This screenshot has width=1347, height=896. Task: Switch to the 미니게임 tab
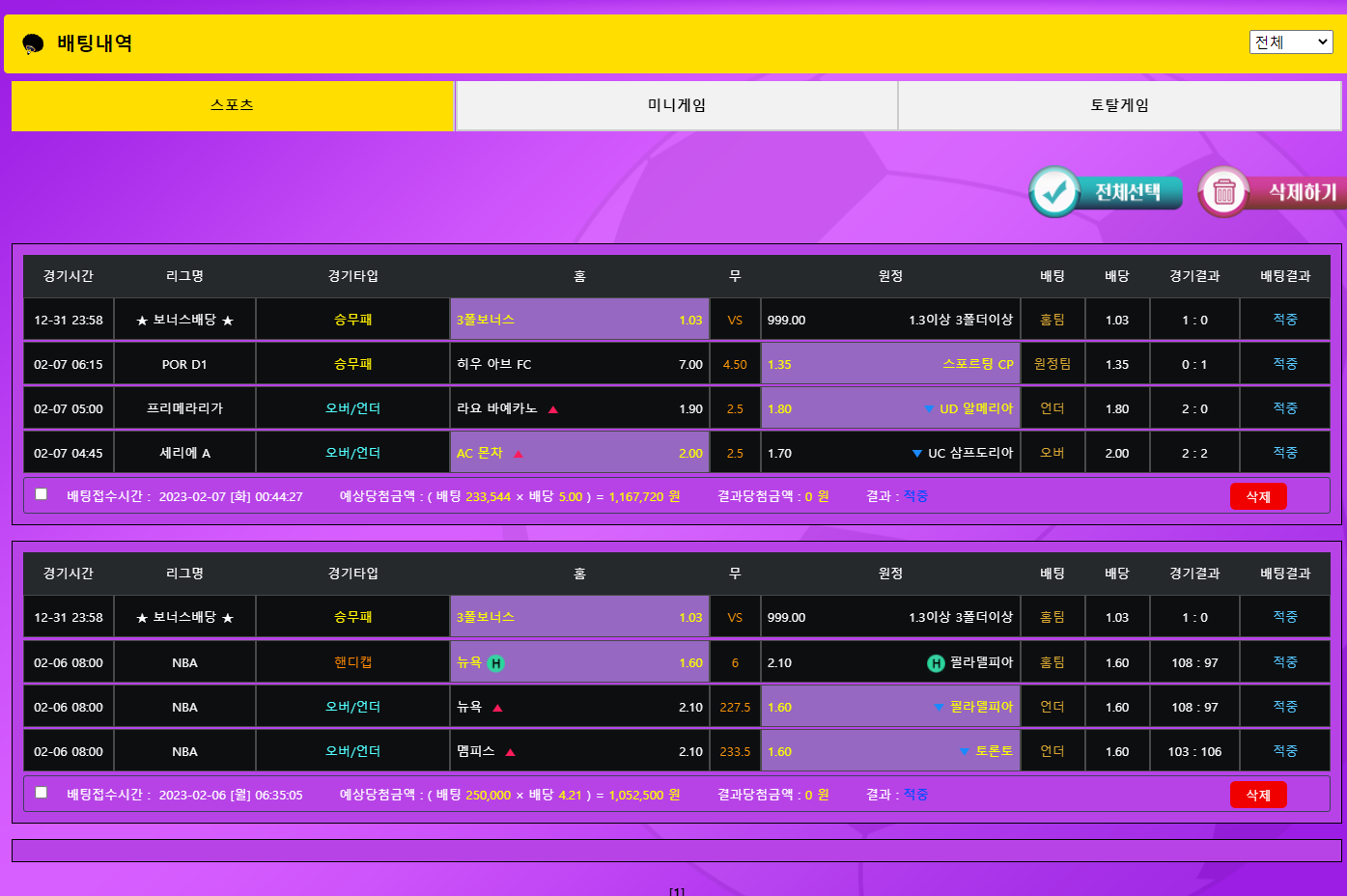click(676, 105)
